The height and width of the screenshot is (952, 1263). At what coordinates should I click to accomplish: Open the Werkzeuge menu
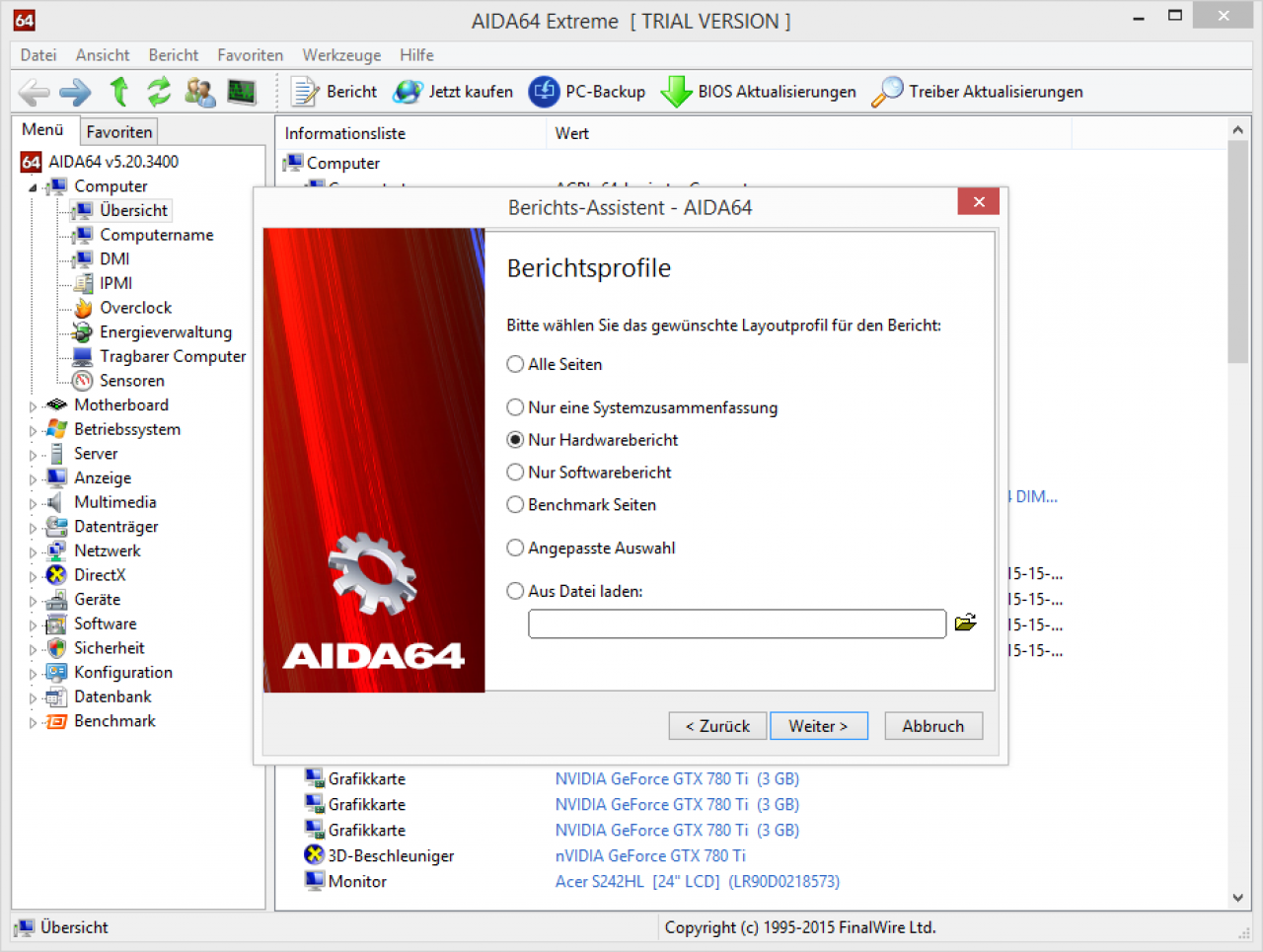pos(341,55)
